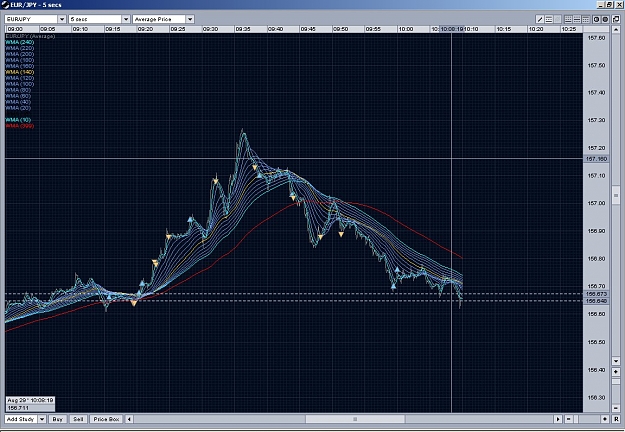Open the Average Price type dropdown

click(190, 19)
